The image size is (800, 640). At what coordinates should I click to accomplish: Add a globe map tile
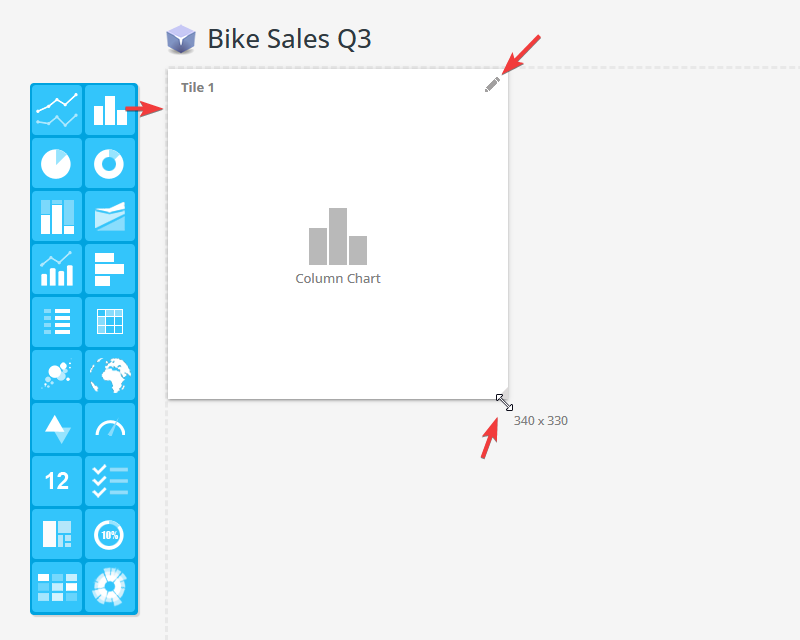click(x=110, y=375)
